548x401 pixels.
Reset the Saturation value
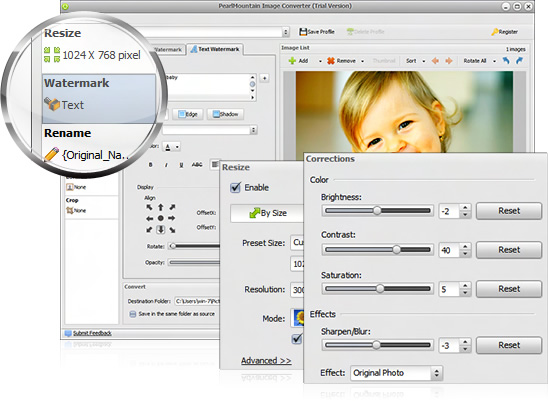coord(509,289)
